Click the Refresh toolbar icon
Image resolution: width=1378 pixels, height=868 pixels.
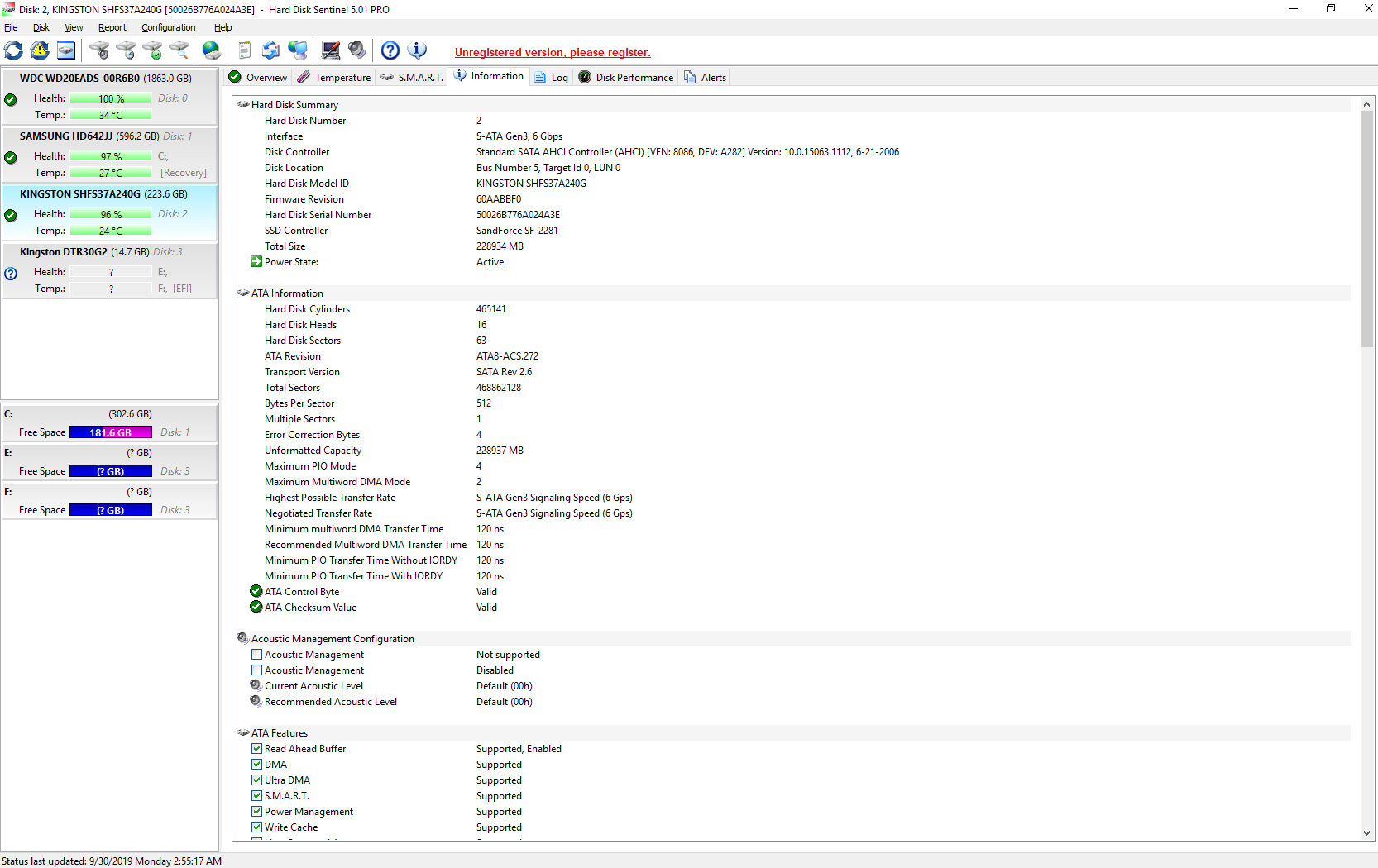click(13, 50)
